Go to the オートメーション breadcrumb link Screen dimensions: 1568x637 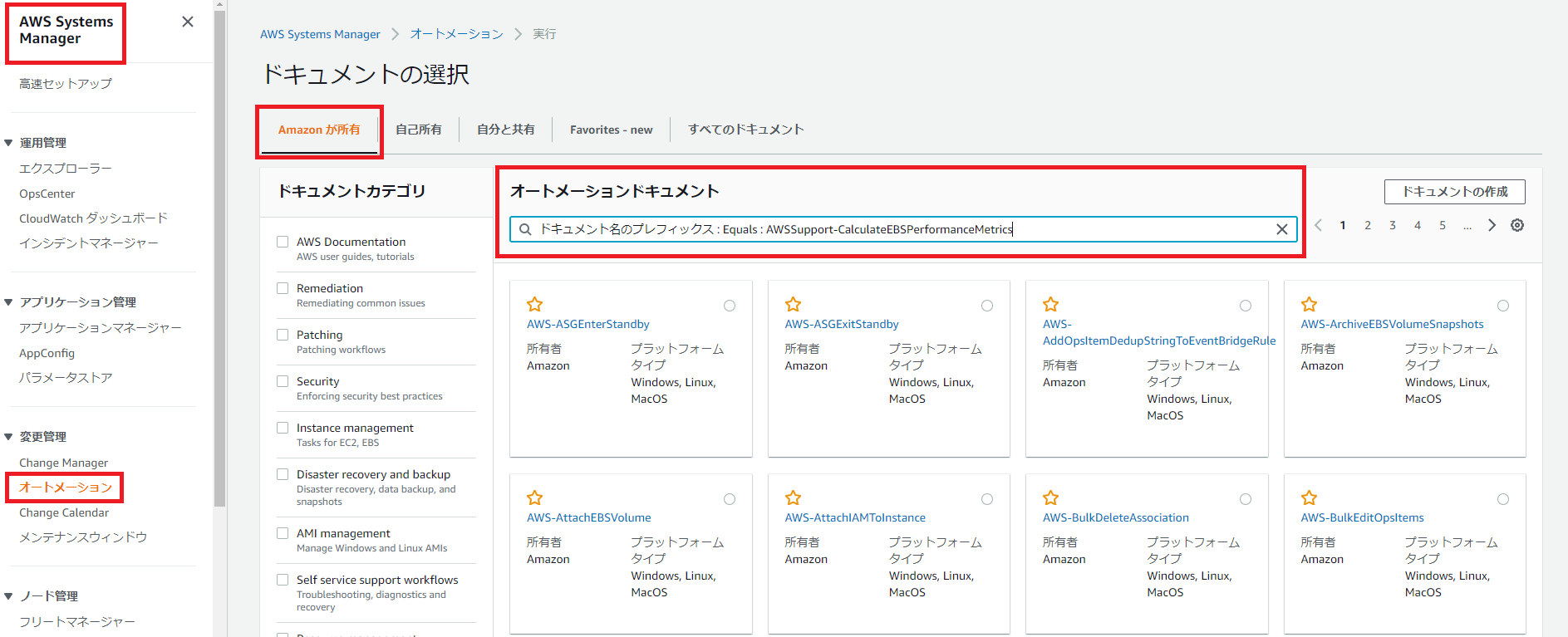coord(457,34)
